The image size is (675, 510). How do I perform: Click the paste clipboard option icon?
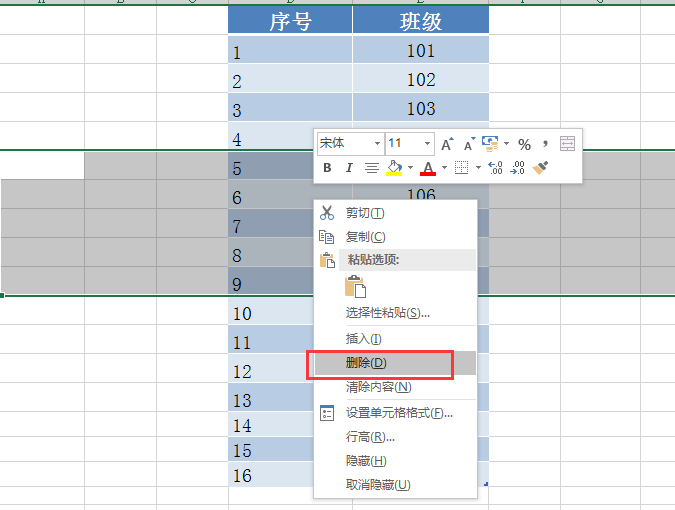(x=356, y=287)
